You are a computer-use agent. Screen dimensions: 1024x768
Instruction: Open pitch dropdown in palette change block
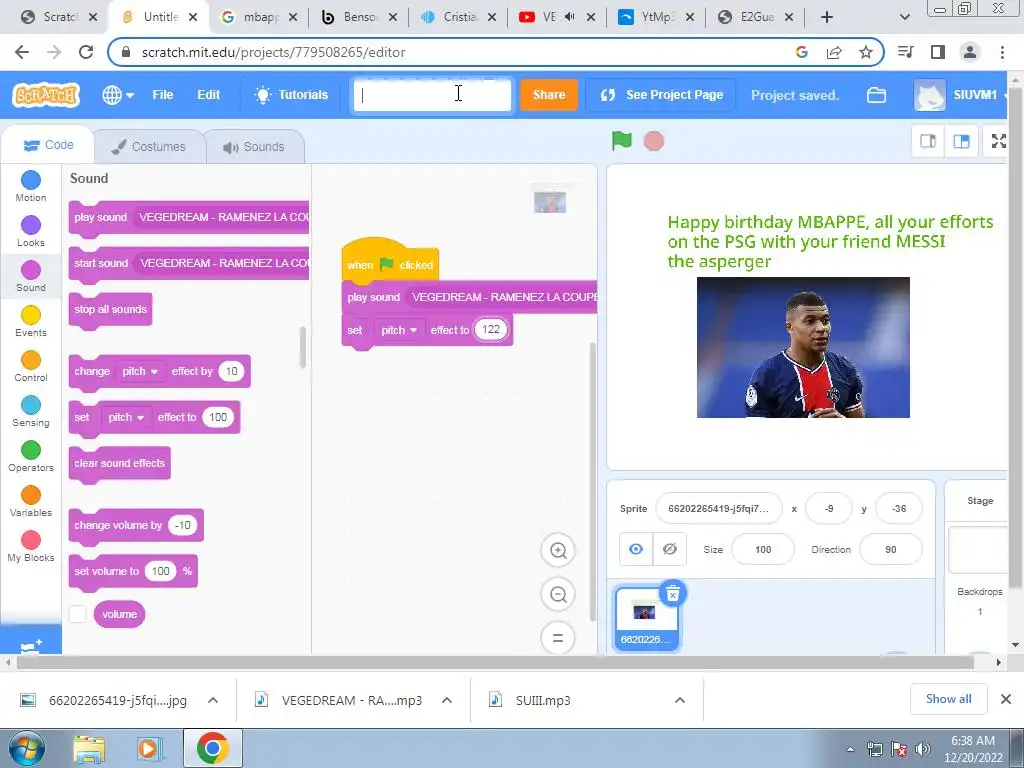point(140,371)
